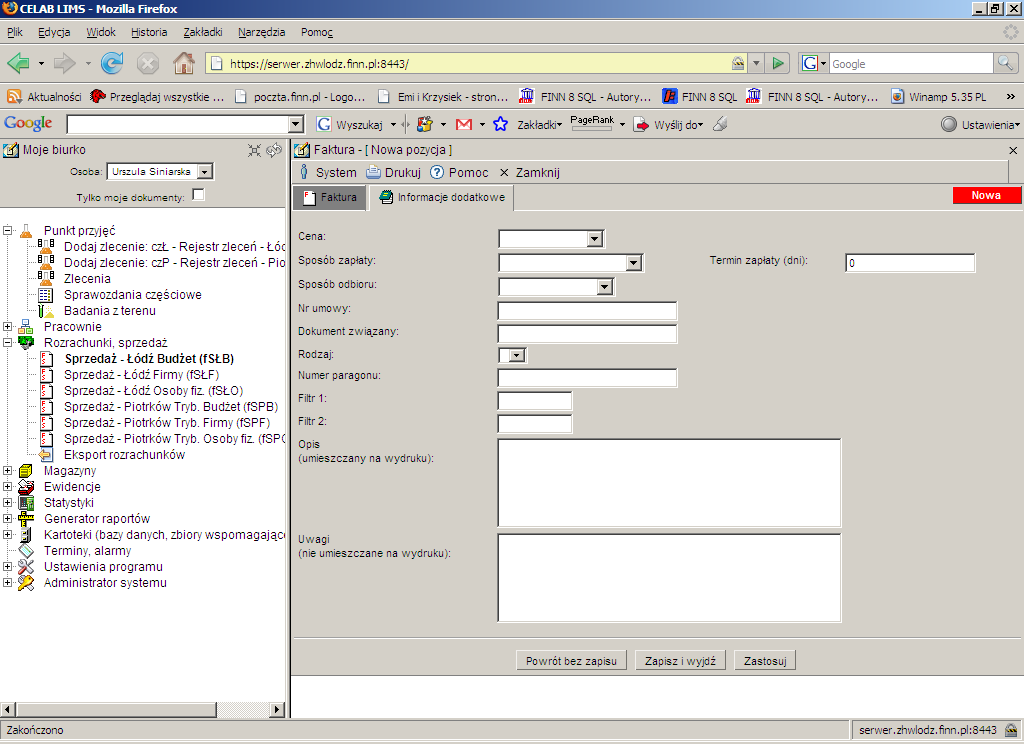Close the Faktura panel with the X

click(1013, 150)
